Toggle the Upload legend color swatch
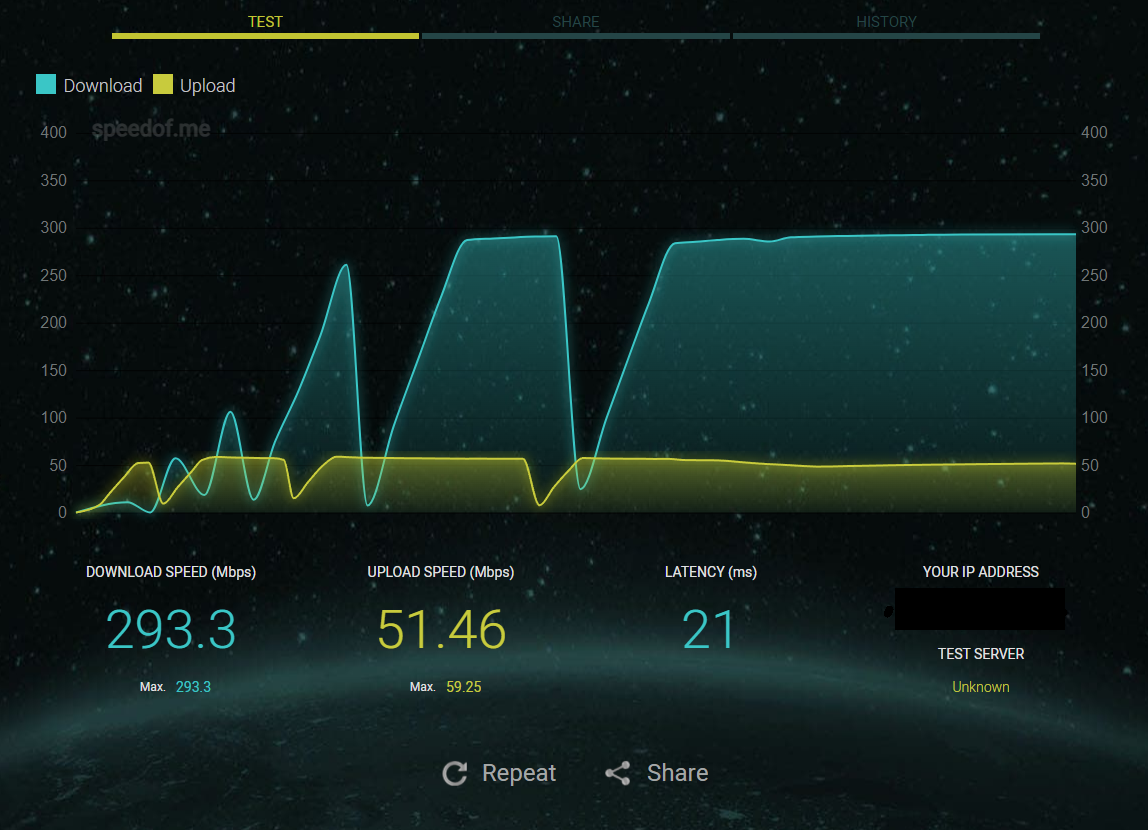The height and width of the screenshot is (830, 1148). 163,84
